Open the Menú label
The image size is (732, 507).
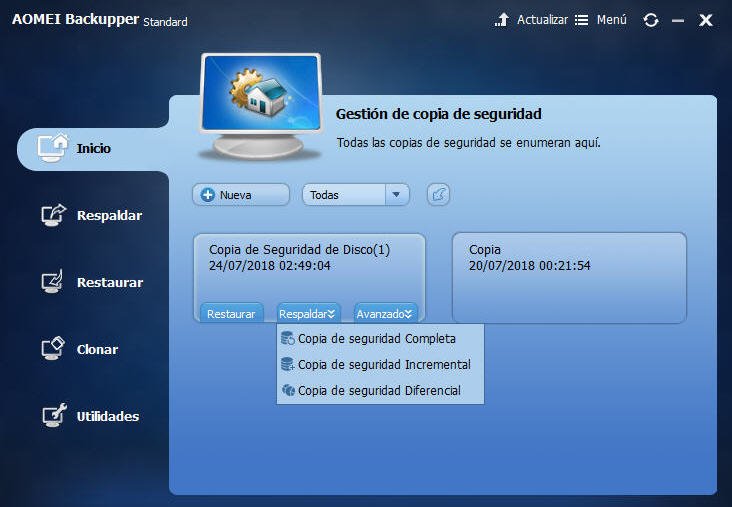612,20
